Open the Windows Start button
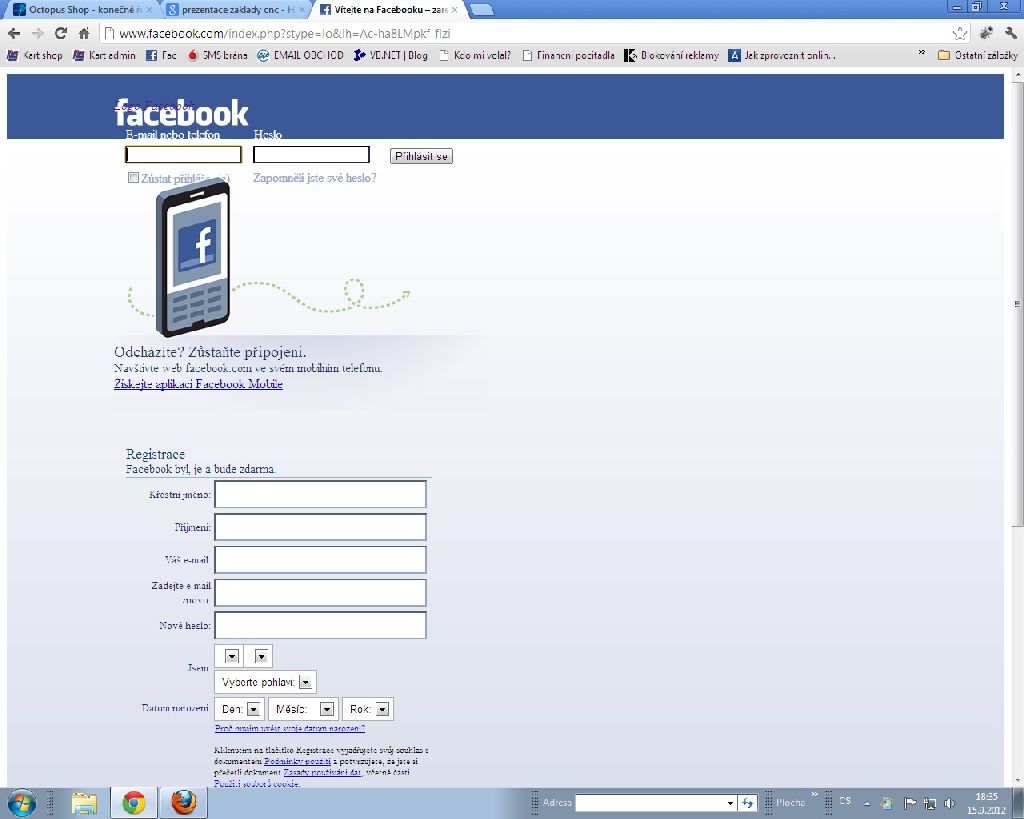This screenshot has height=819, width=1024. [22, 803]
